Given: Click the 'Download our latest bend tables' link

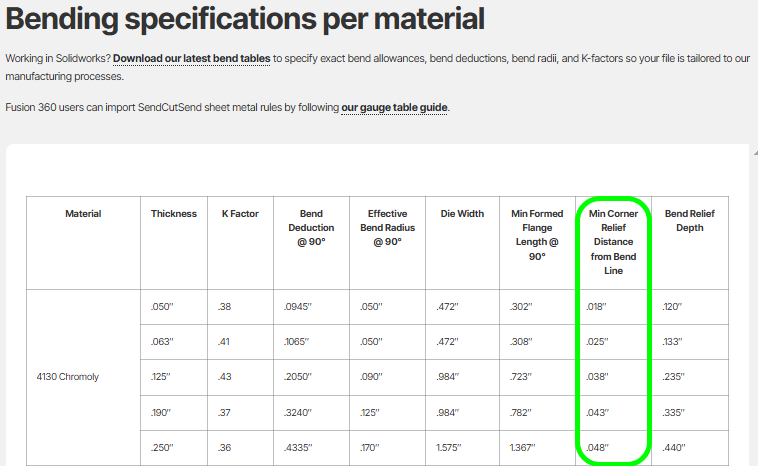Looking at the screenshot, I should point(191,59).
